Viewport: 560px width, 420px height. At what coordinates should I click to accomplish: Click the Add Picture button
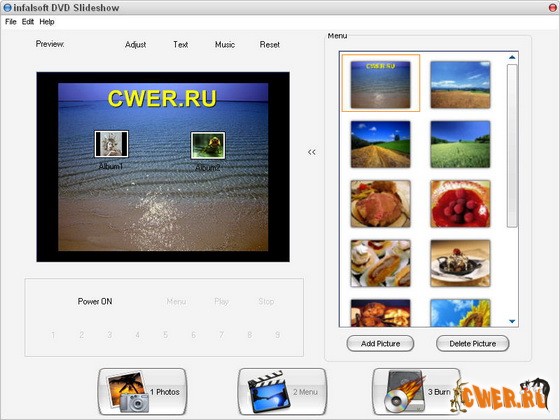(x=380, y=344)
